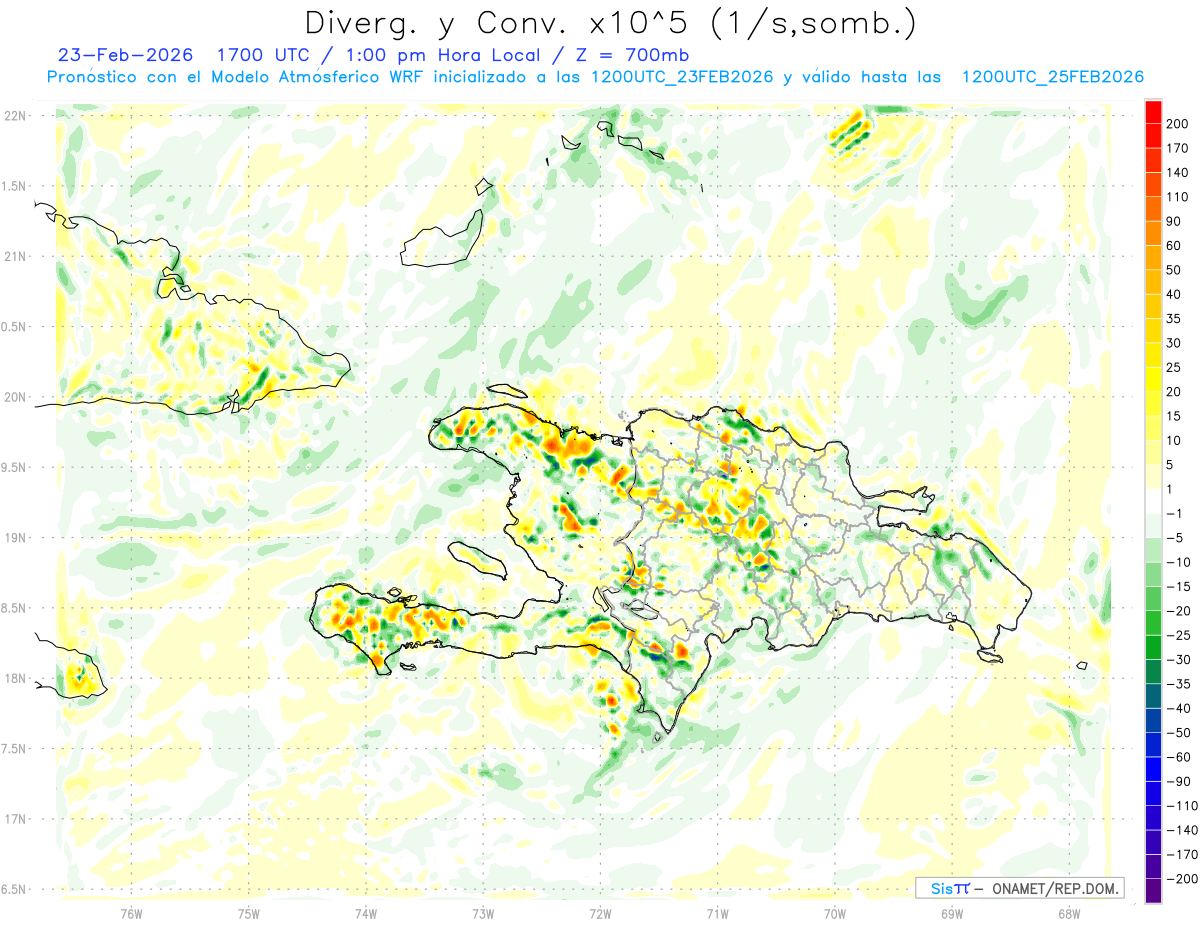Click the '19N' latitude label

tap(15, 537)
